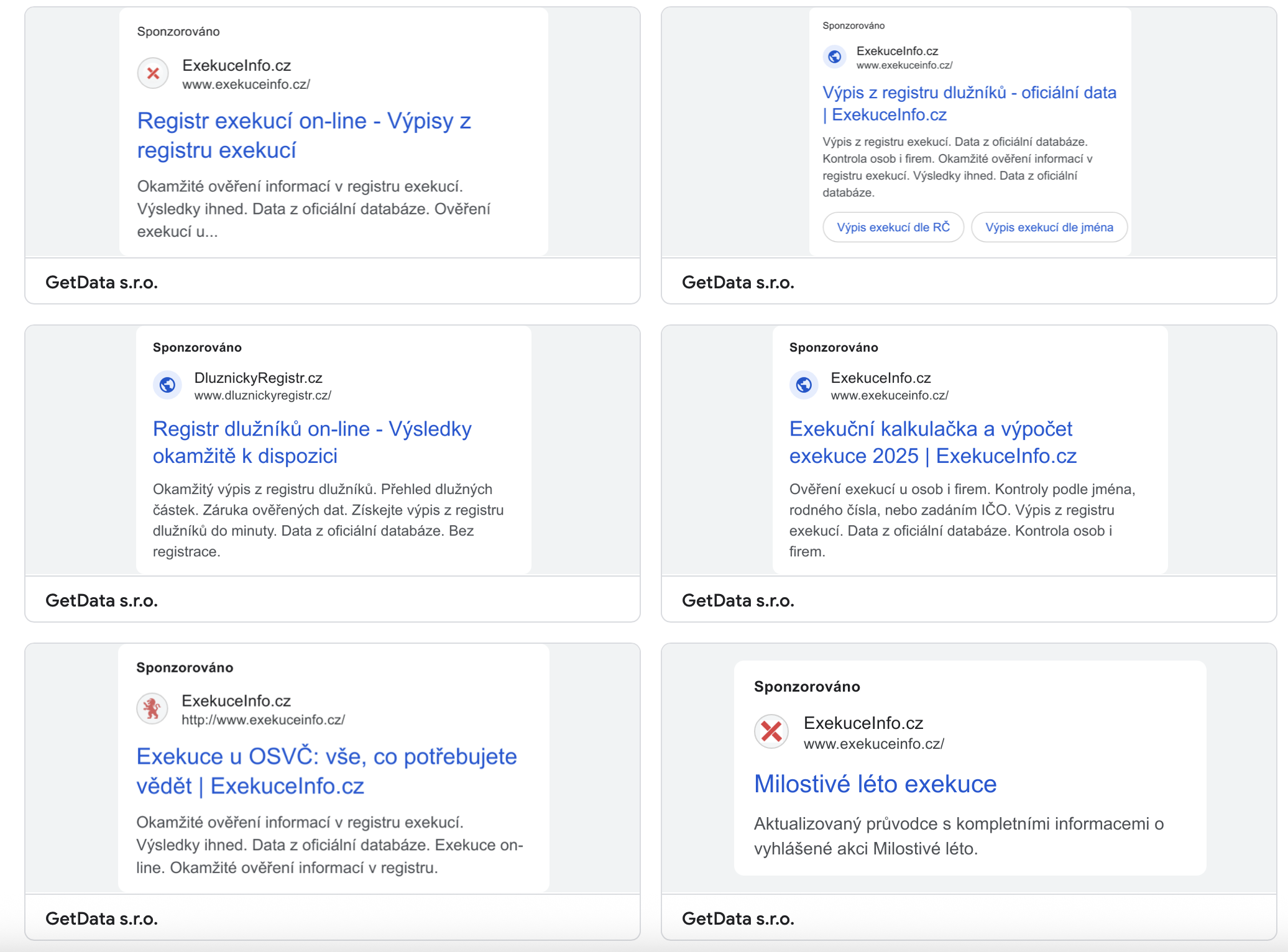Click 'Sponzorováno' label in the DluznickyRegistr.cz ad
Viewport: 1288px width, 952px height.
click(197, 347)
